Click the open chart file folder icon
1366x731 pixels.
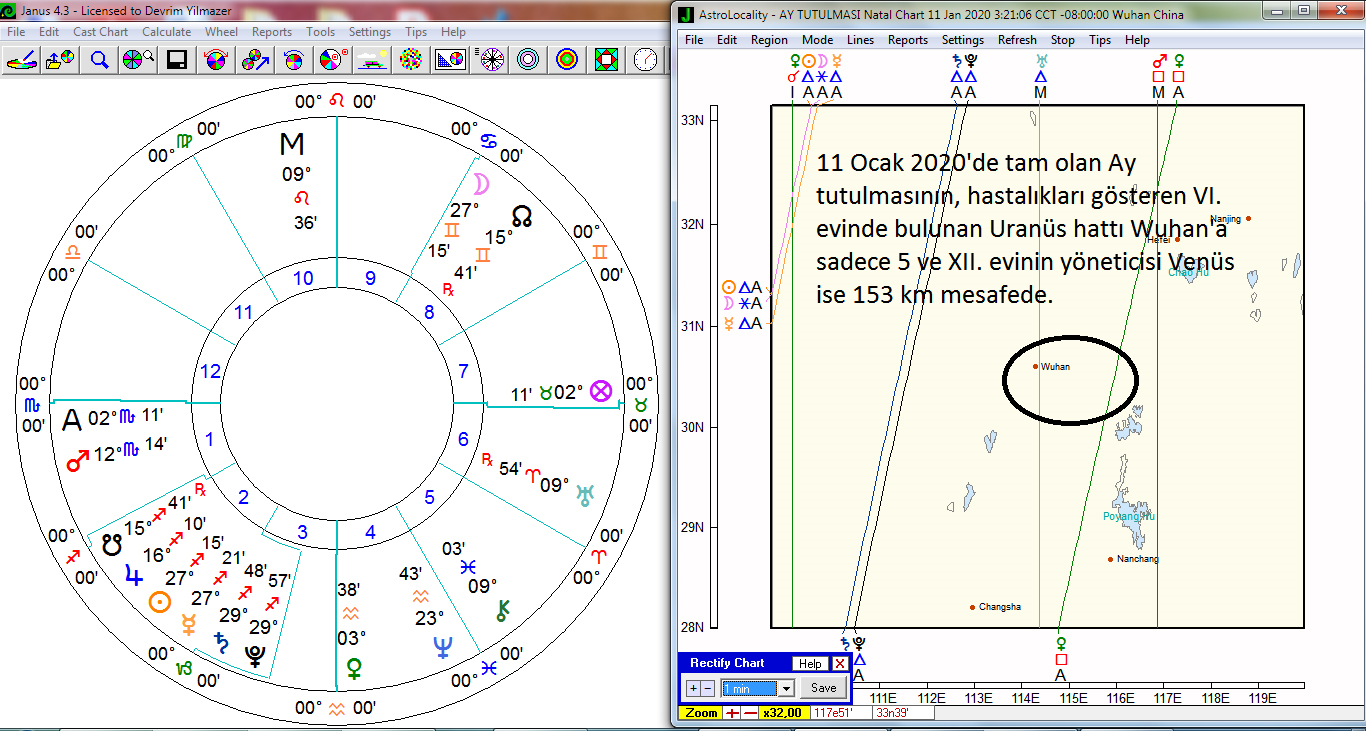click(x=61, y=60)
